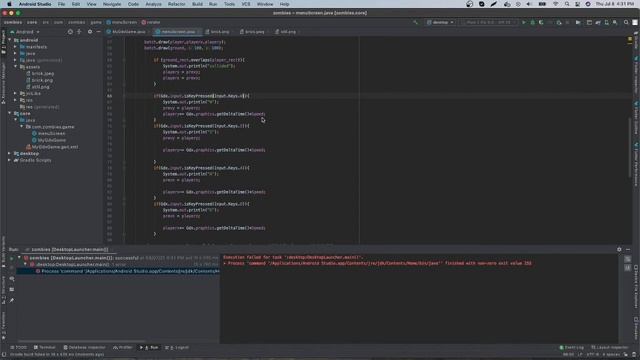This screenshot has height=360, width=640.
Task: Switch to the brick.png editor tab
Action: click(218, 32)
